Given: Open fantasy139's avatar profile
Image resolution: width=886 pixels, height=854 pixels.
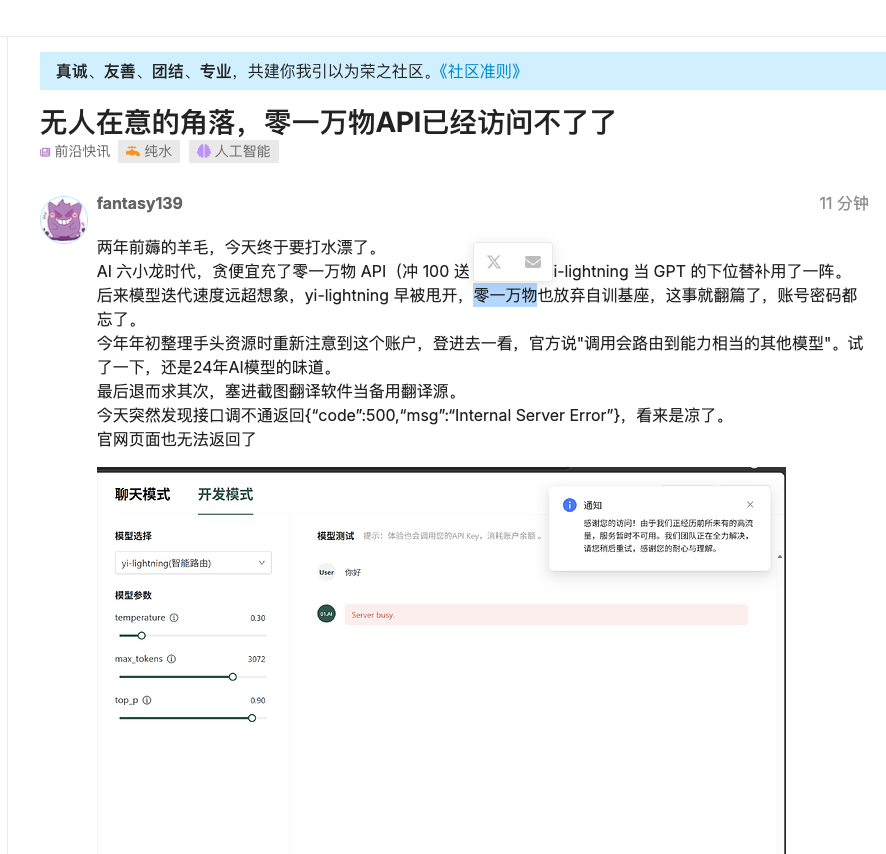Looking at the screenshot, I should 64,219.
